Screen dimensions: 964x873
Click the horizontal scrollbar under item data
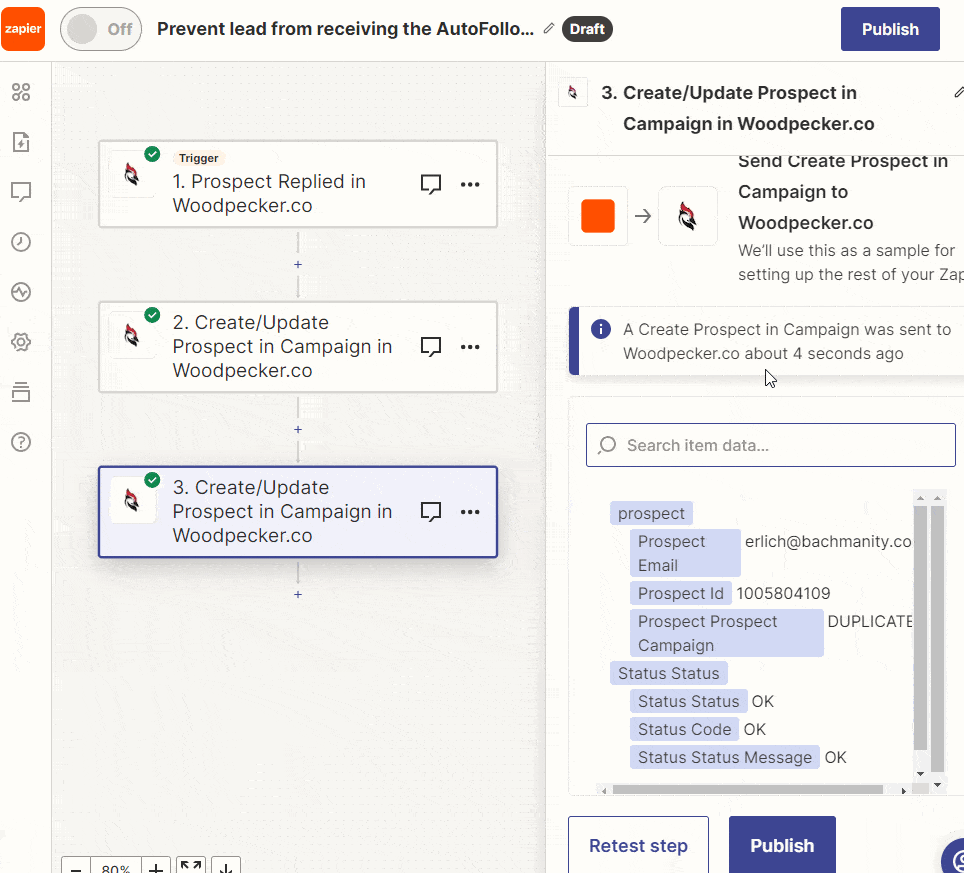point(747,790)
